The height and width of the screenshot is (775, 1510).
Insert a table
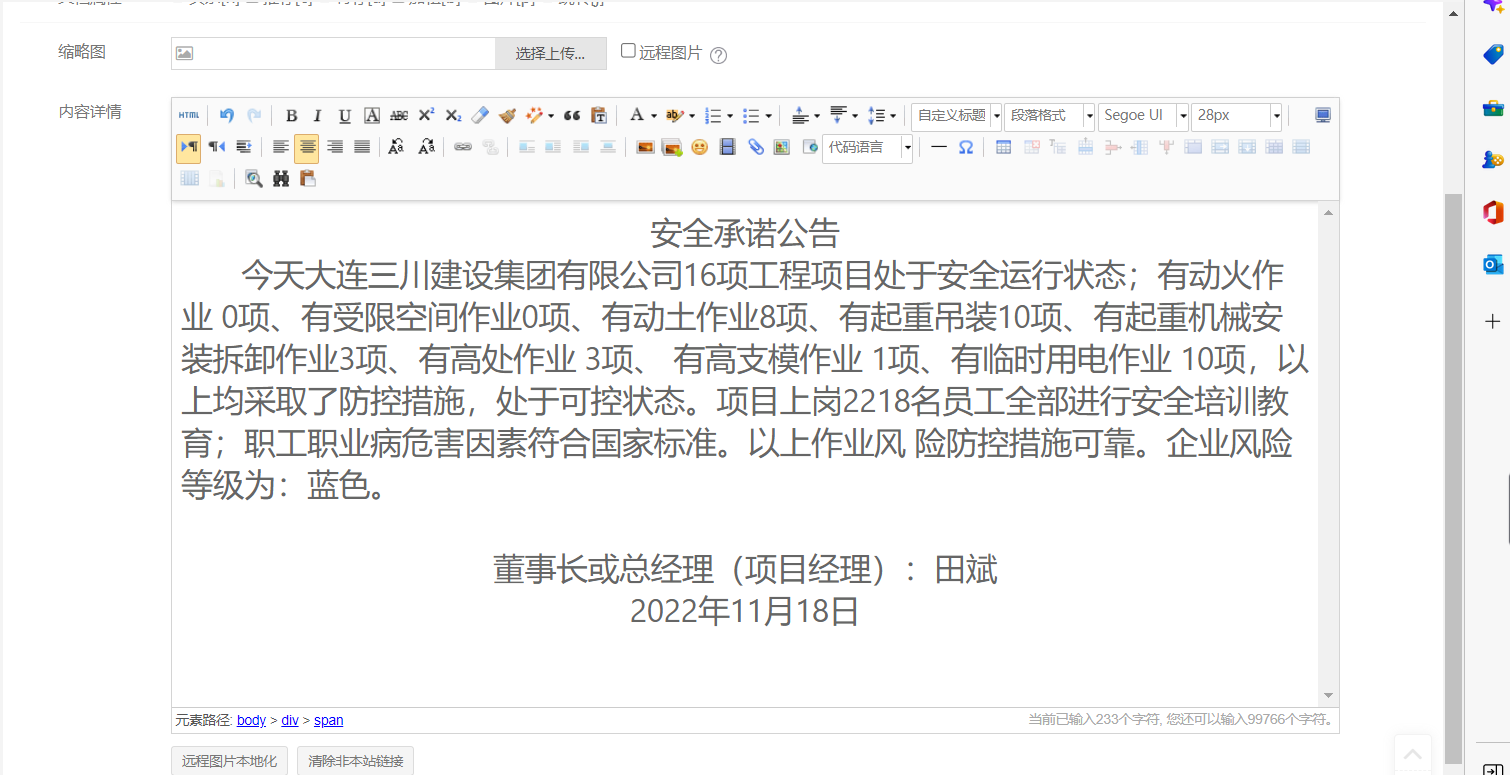1003,147
